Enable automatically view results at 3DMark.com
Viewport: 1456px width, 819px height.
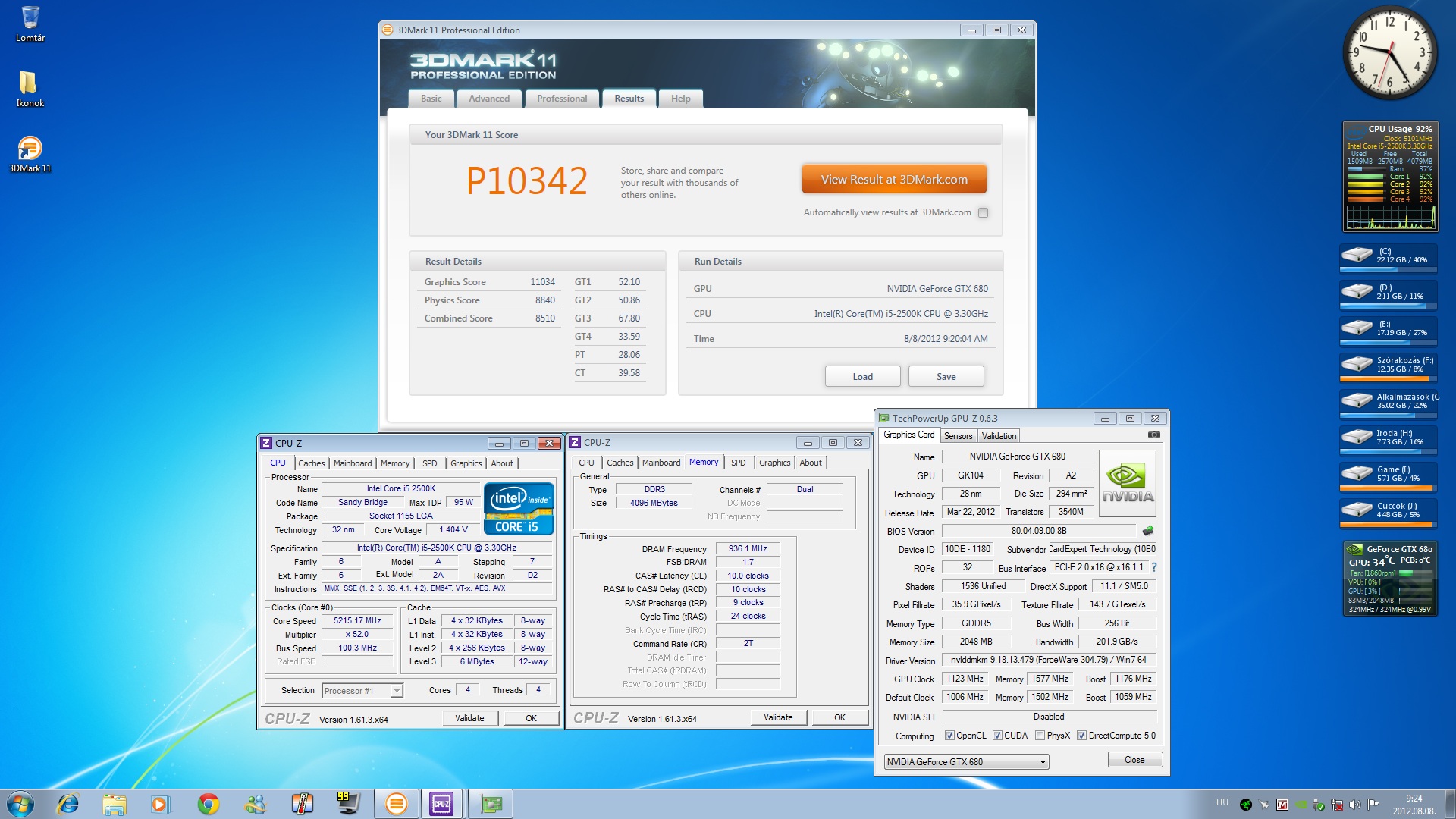984,213
